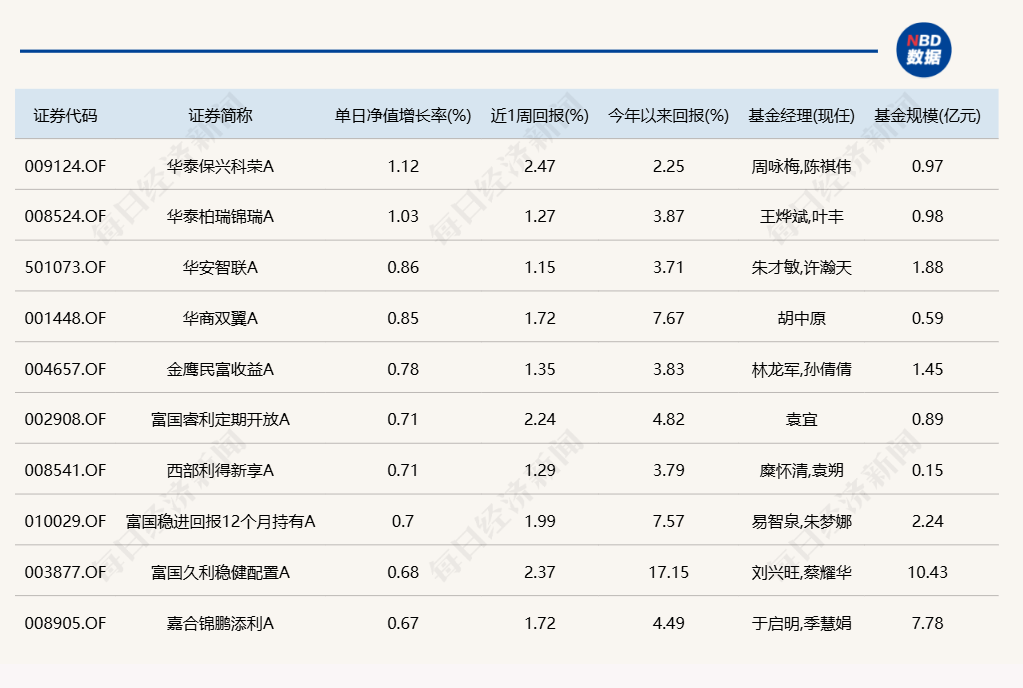Click the daily growth value 0.67

[x=403, y=623]
